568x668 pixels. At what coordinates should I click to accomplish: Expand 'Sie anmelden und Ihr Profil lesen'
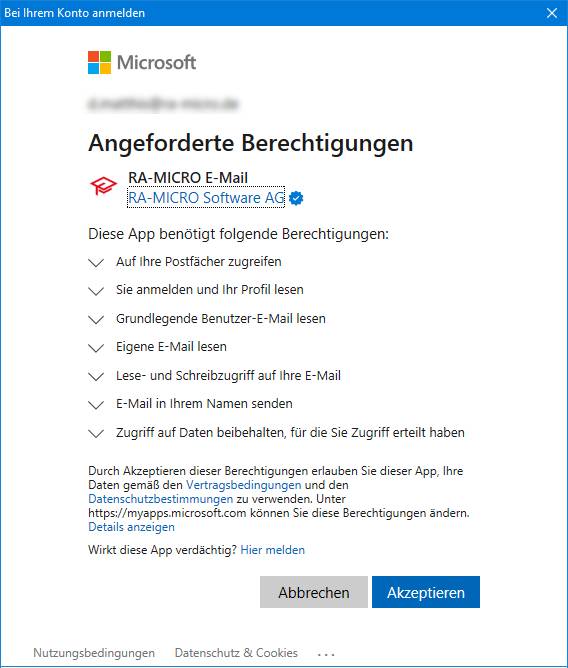click(x=96, y=291)
